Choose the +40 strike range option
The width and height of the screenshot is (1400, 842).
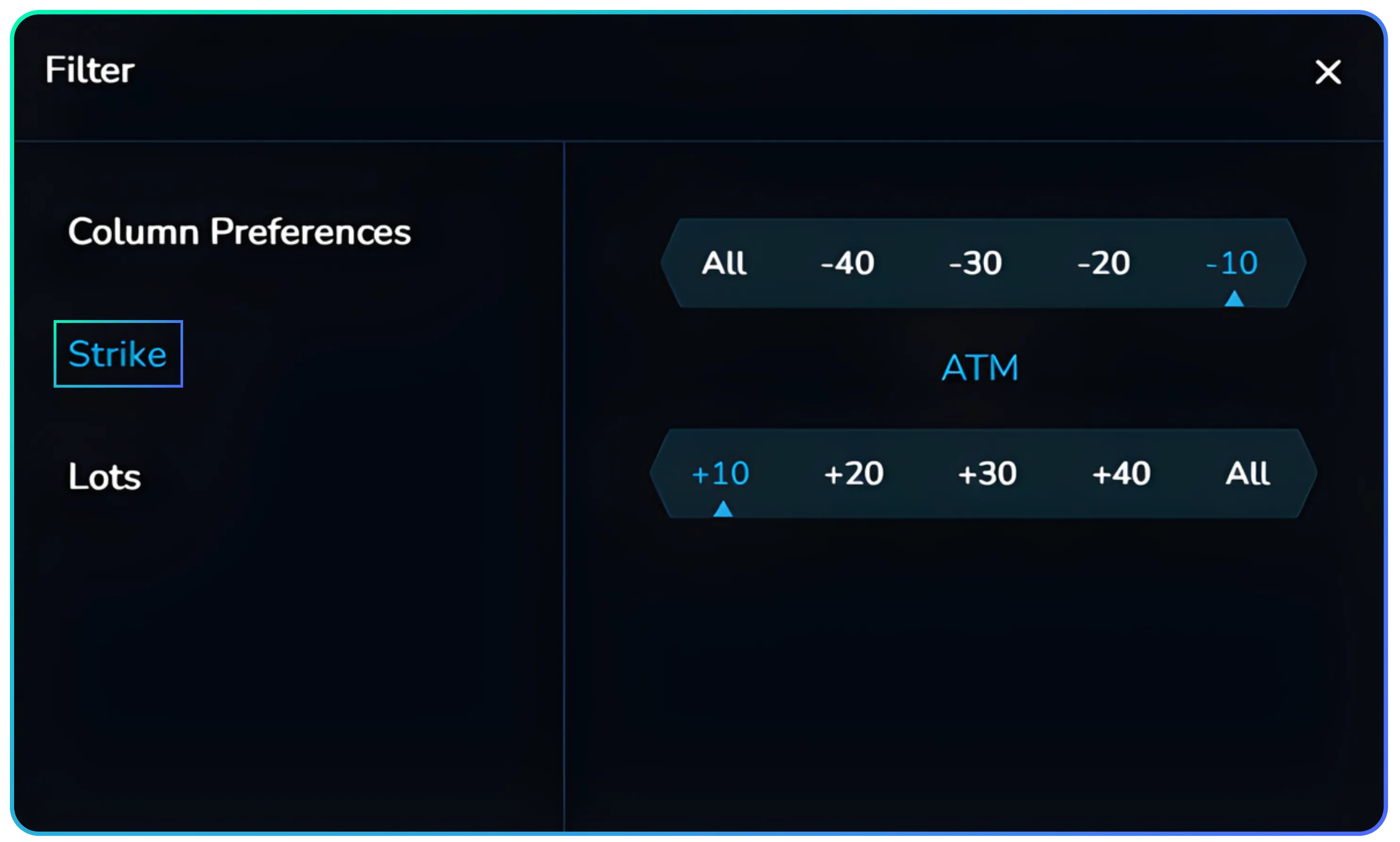pos(1121,473)
